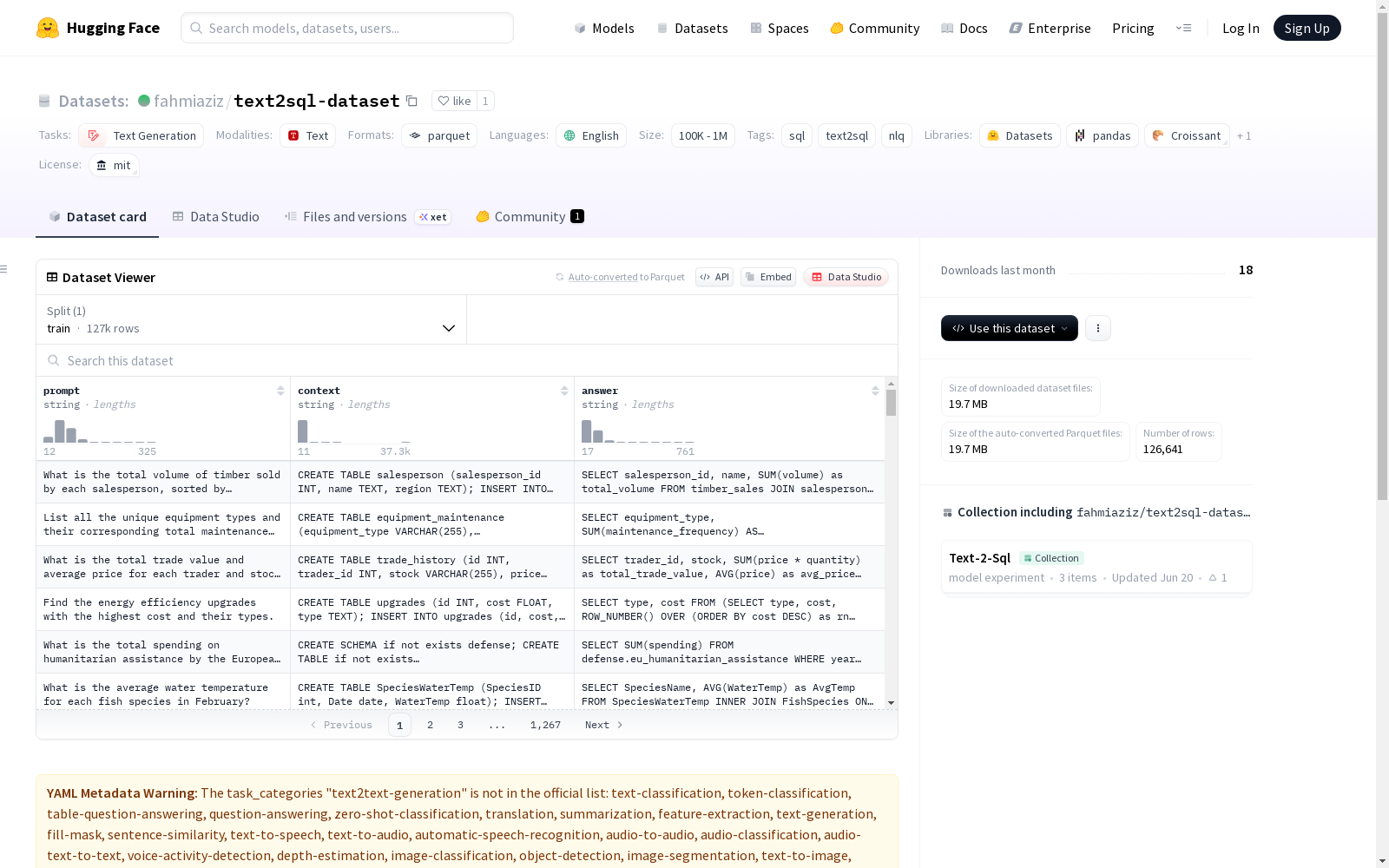Click the sql tag
This screenshot has height=868, width=1389.
pyautogui.click(x=797, y=135)
